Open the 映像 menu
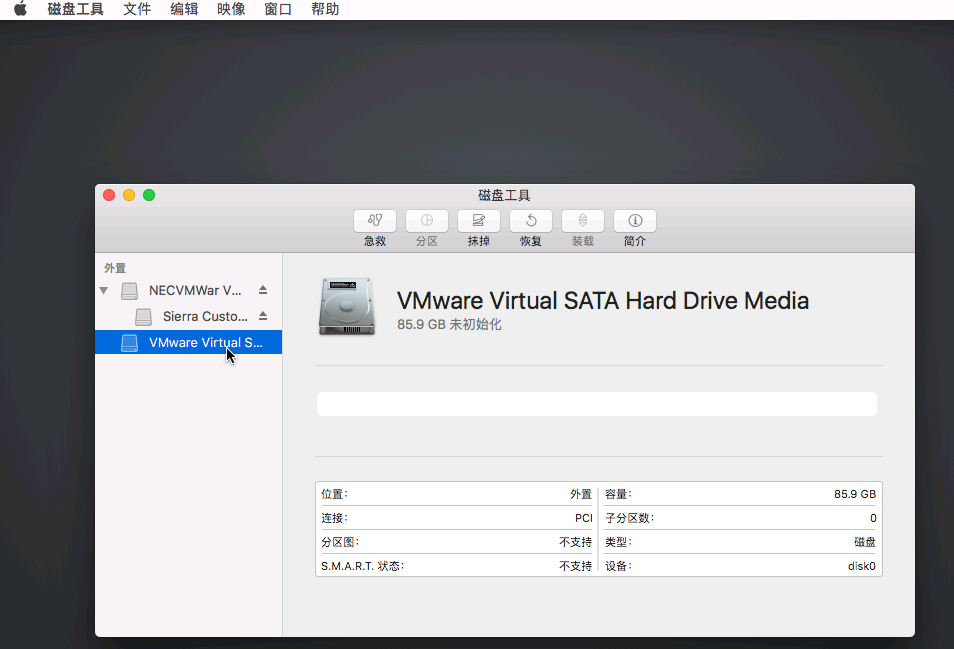The image size is (954, 649). point(231,9)
